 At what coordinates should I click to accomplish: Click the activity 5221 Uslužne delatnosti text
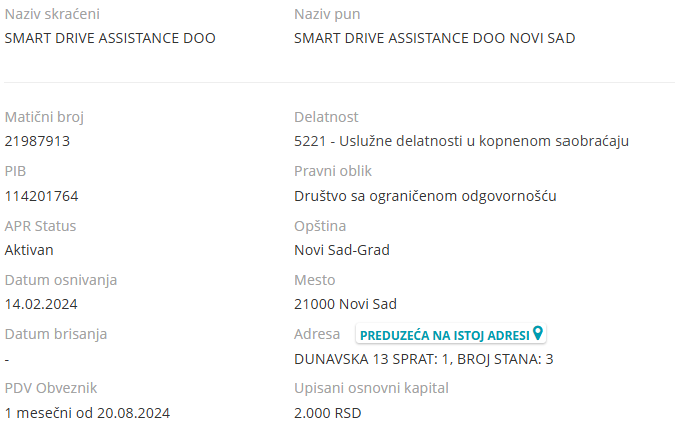click(461, 141)
